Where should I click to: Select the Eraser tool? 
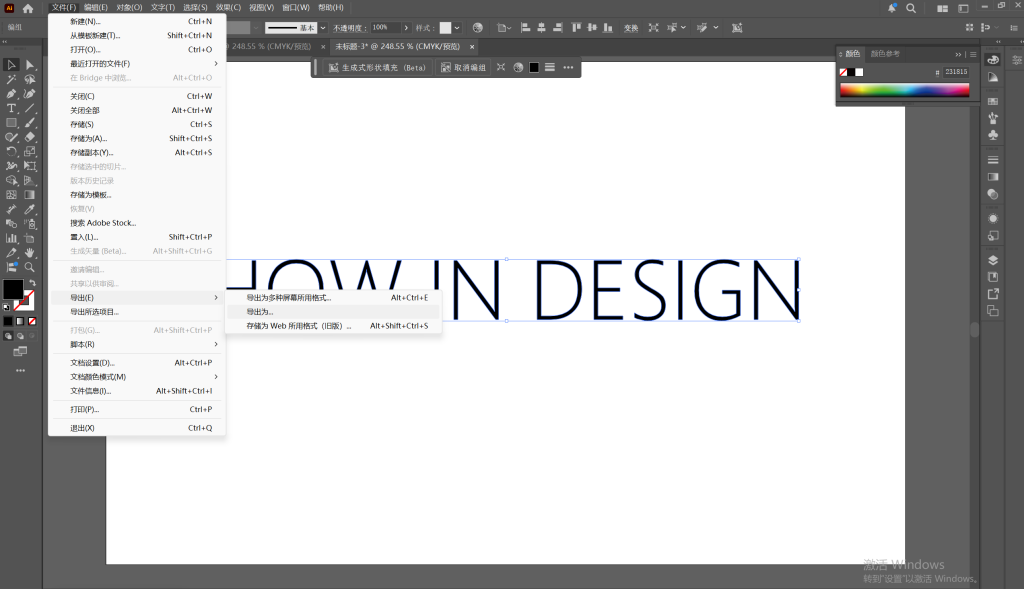click(x=29, y=137)
